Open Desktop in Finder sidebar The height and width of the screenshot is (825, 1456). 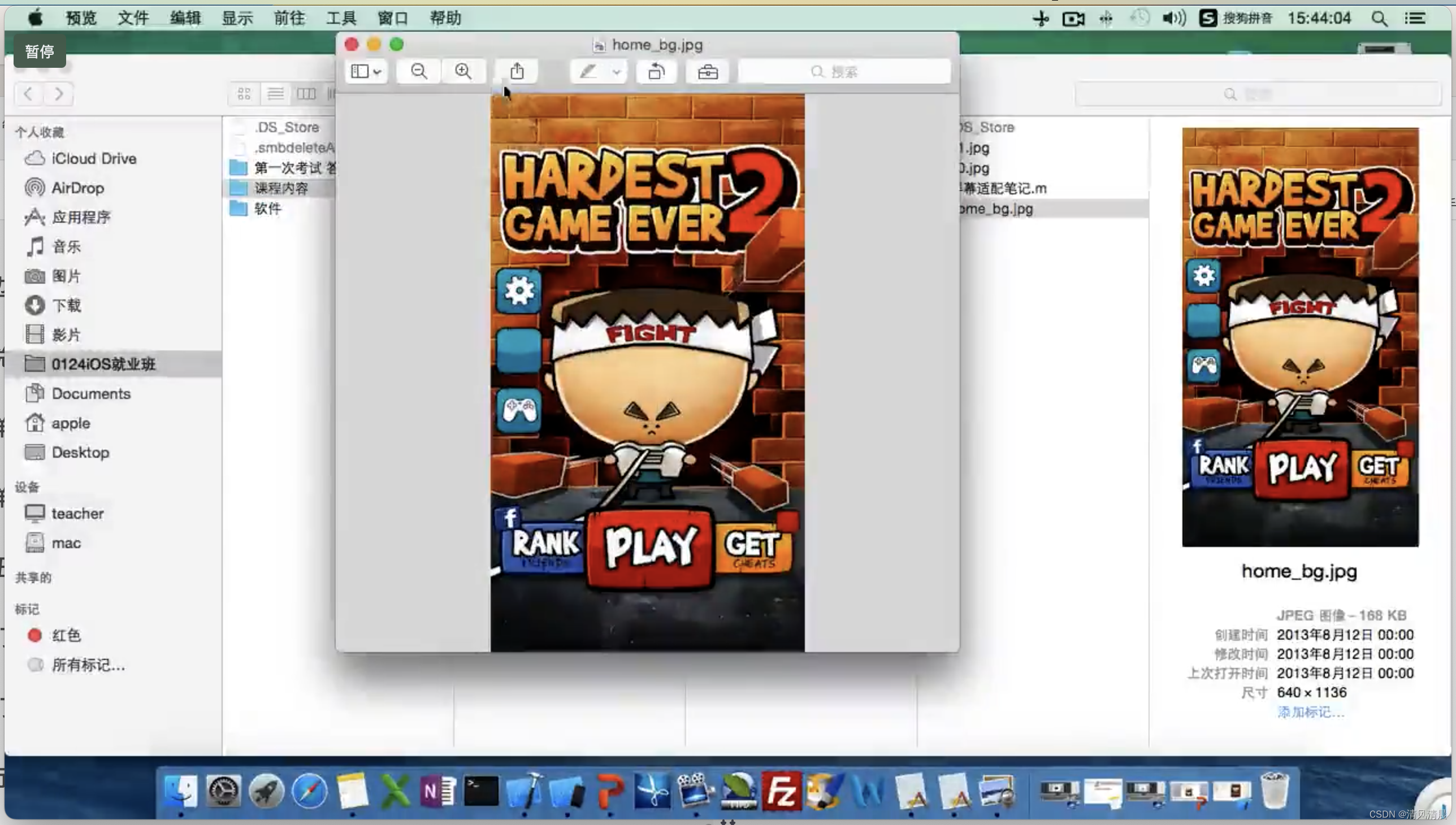click(x=80, y=453)
